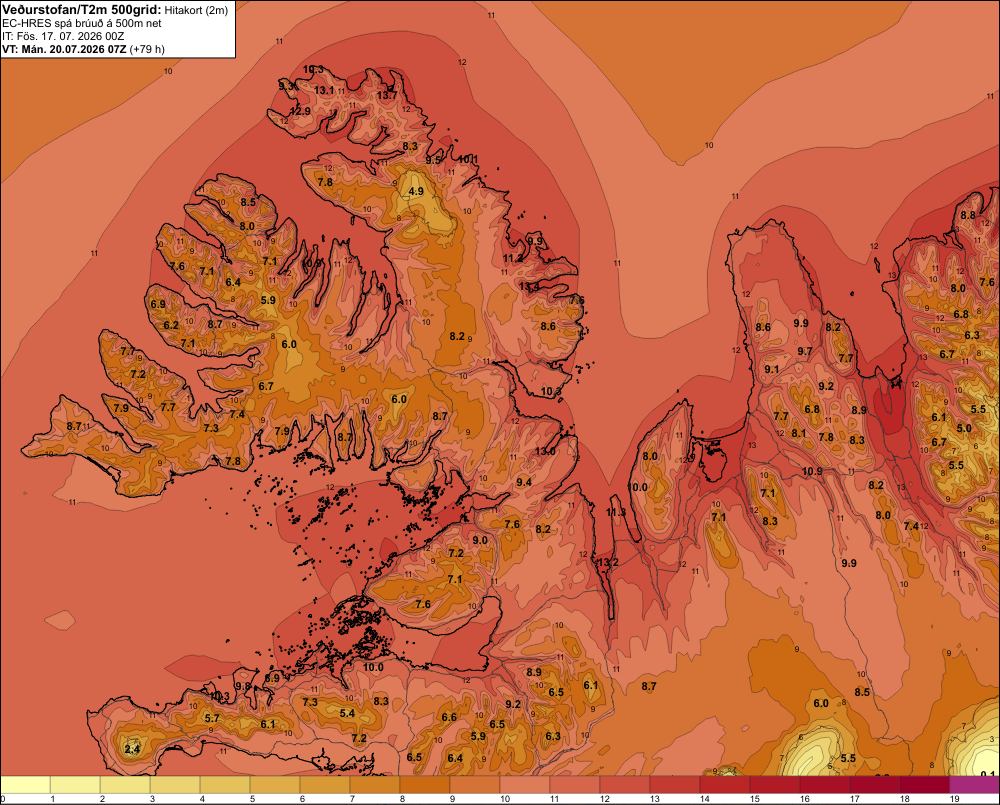
Task: Click the 2.4 temperature value on the map
Action: pyautogui.click(x=132, y=749)
